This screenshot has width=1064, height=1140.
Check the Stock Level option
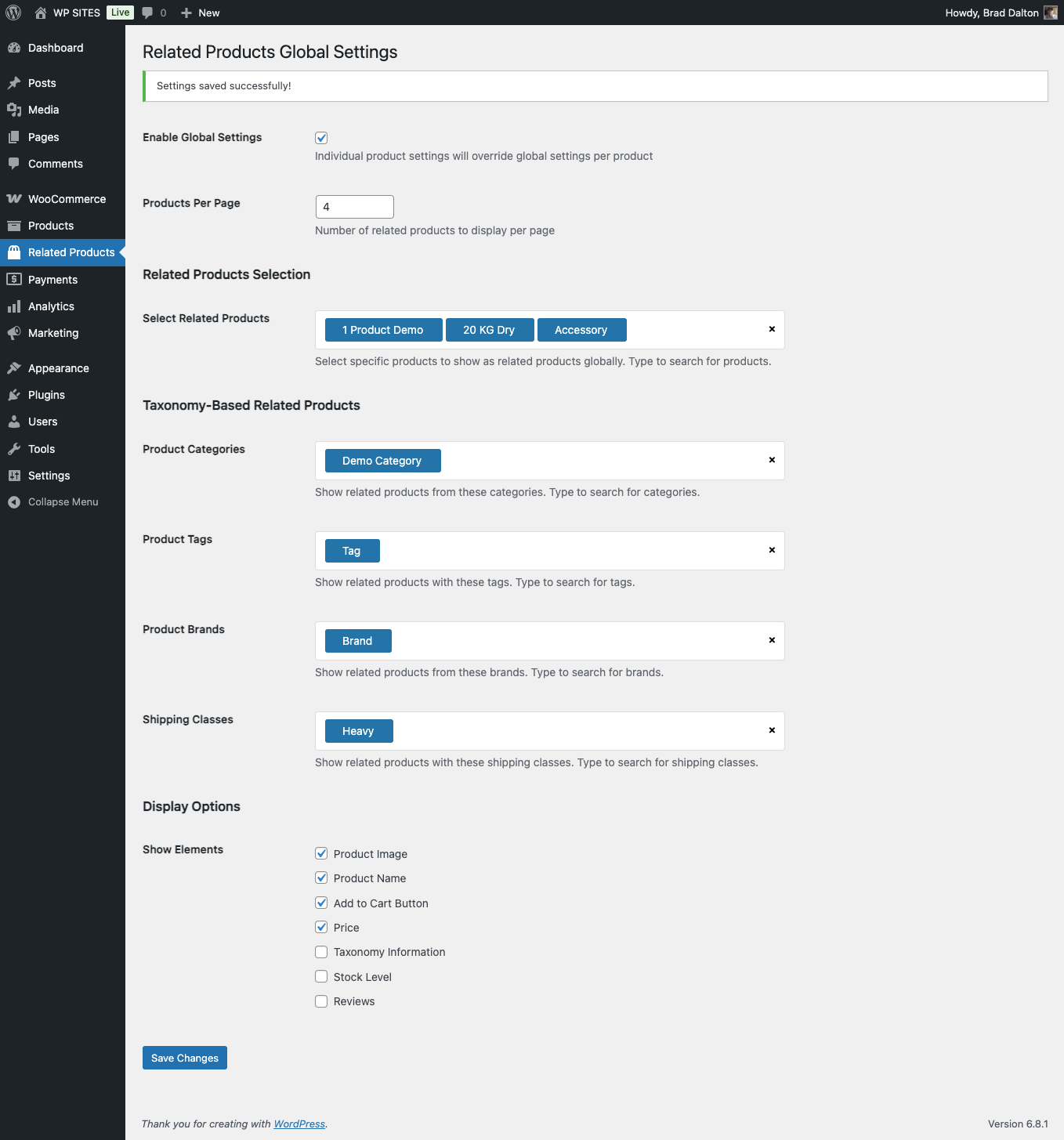click(x=321, y=976)
